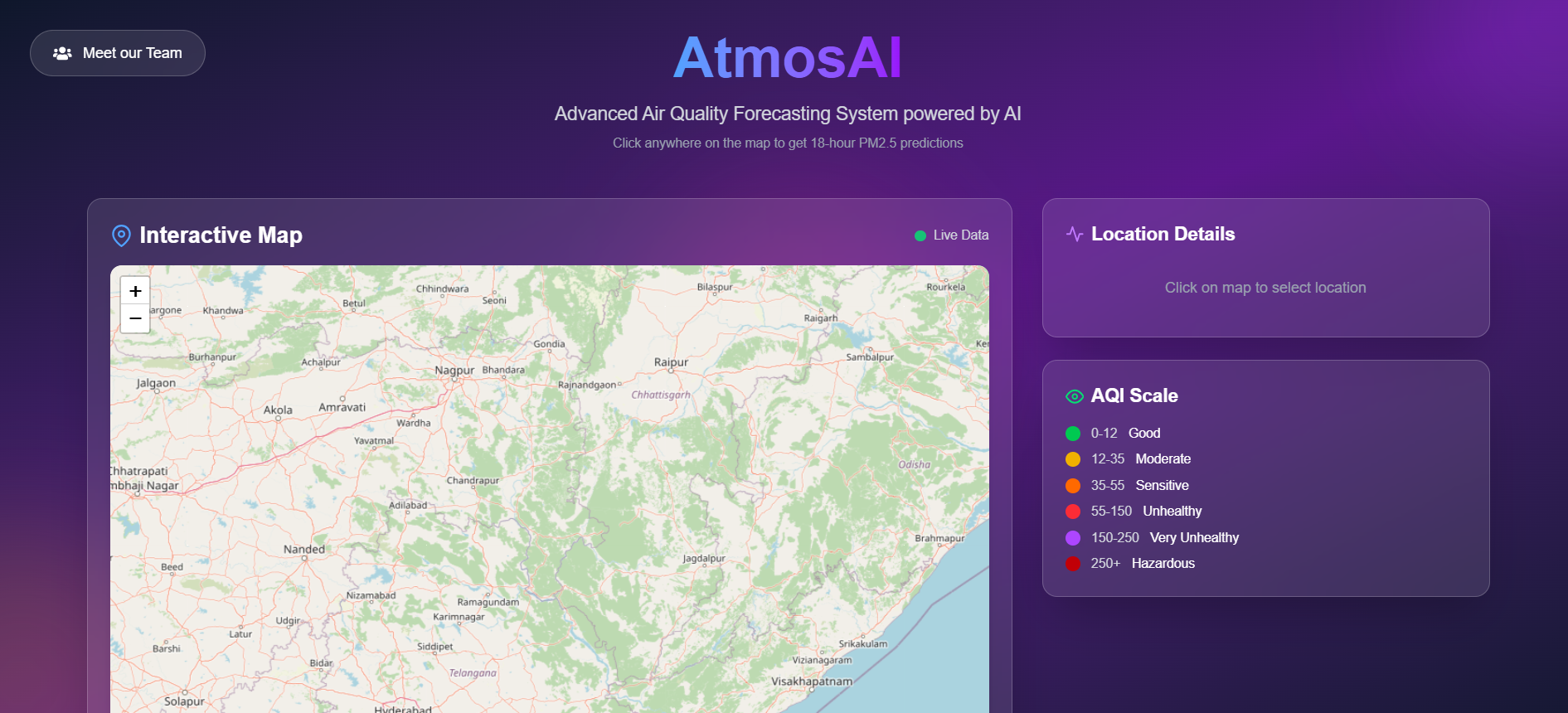The height and width of the screenshot is (713, 1568).
Task: Click the green Live Data indicator dot
Action: point(920,235)
